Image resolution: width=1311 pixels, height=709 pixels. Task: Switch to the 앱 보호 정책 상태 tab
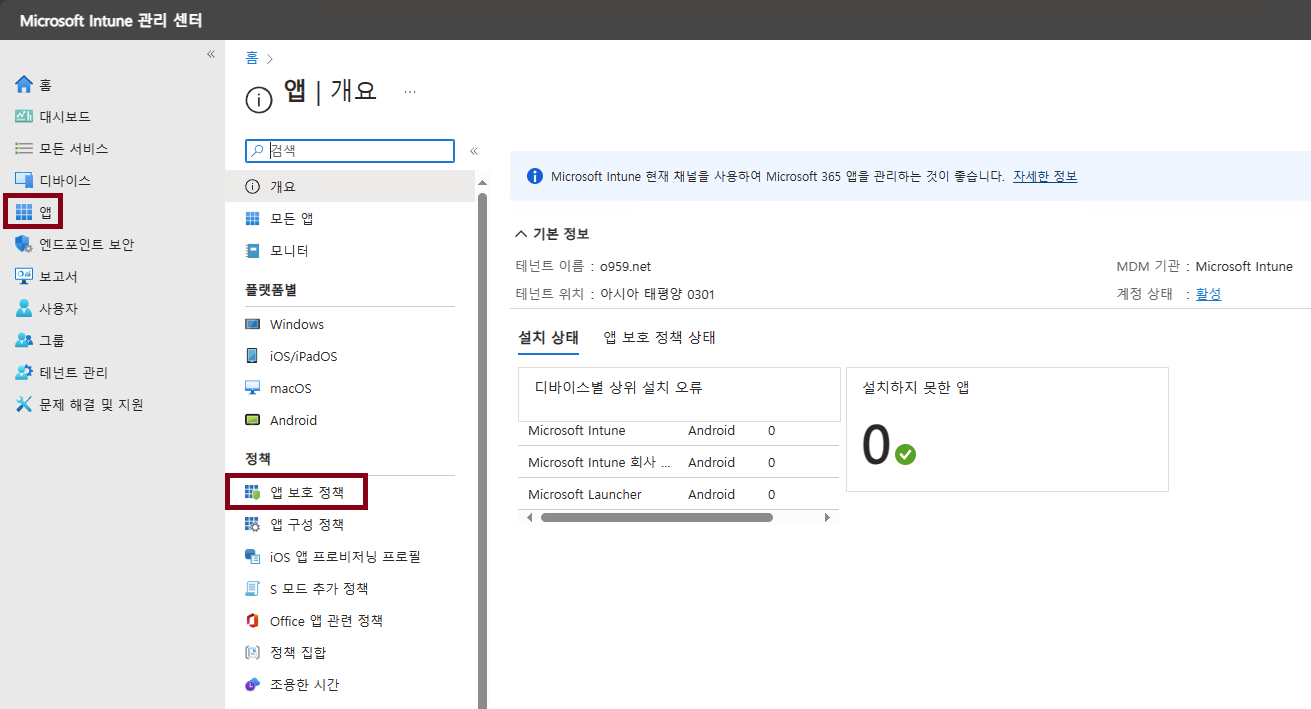pos(660,337)
